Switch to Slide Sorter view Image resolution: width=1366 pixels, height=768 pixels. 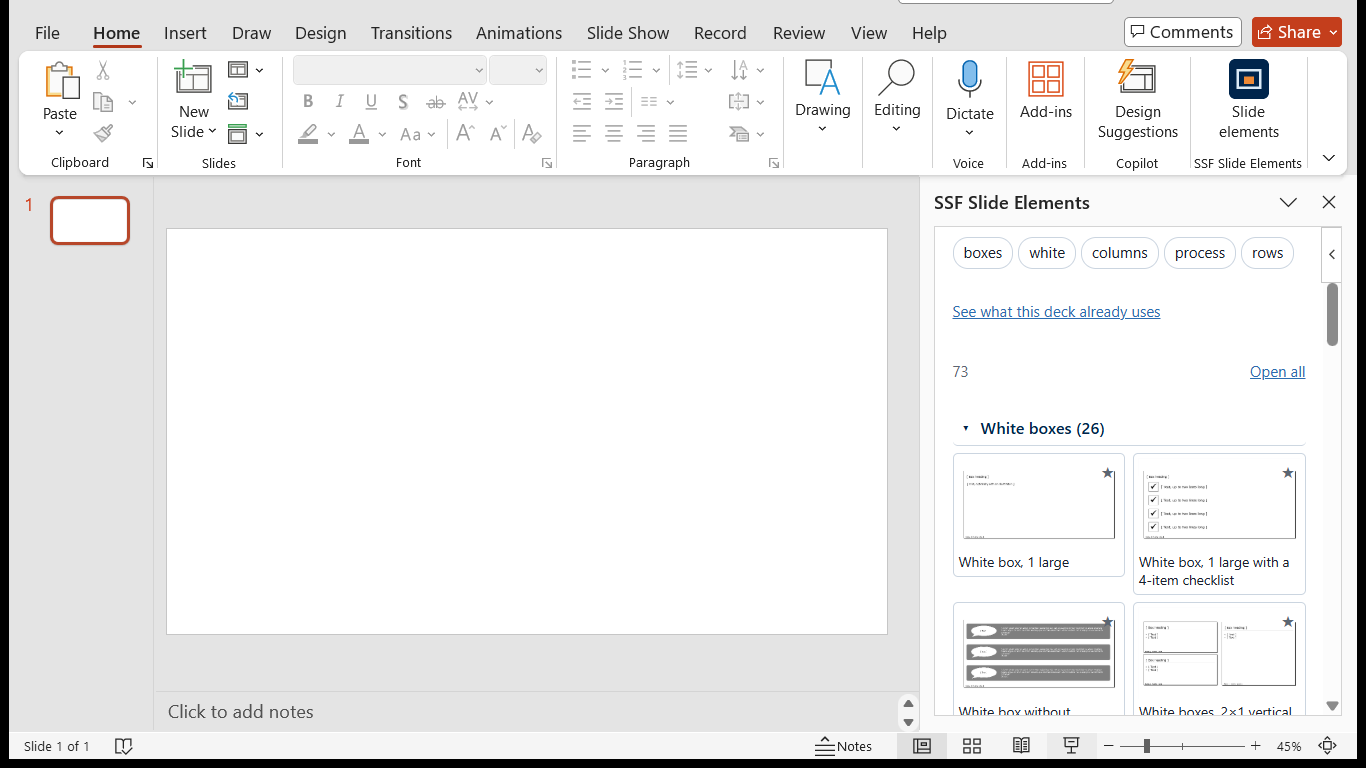[x=971, y=746]
